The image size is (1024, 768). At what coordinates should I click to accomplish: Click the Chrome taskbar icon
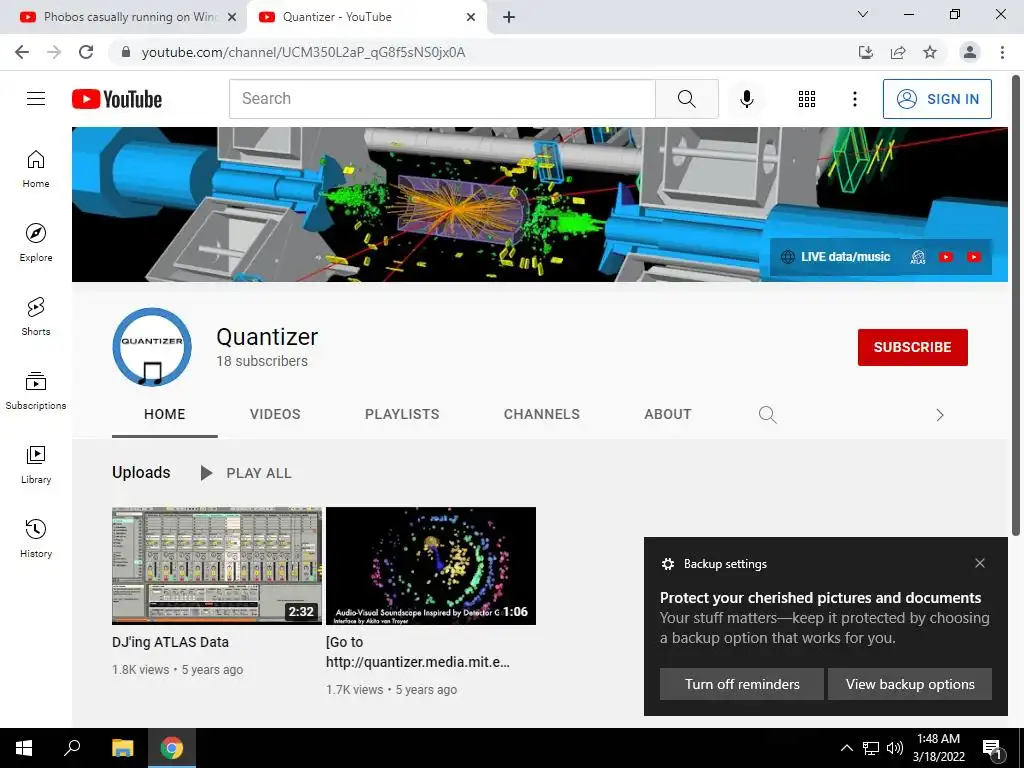point(172,748)
